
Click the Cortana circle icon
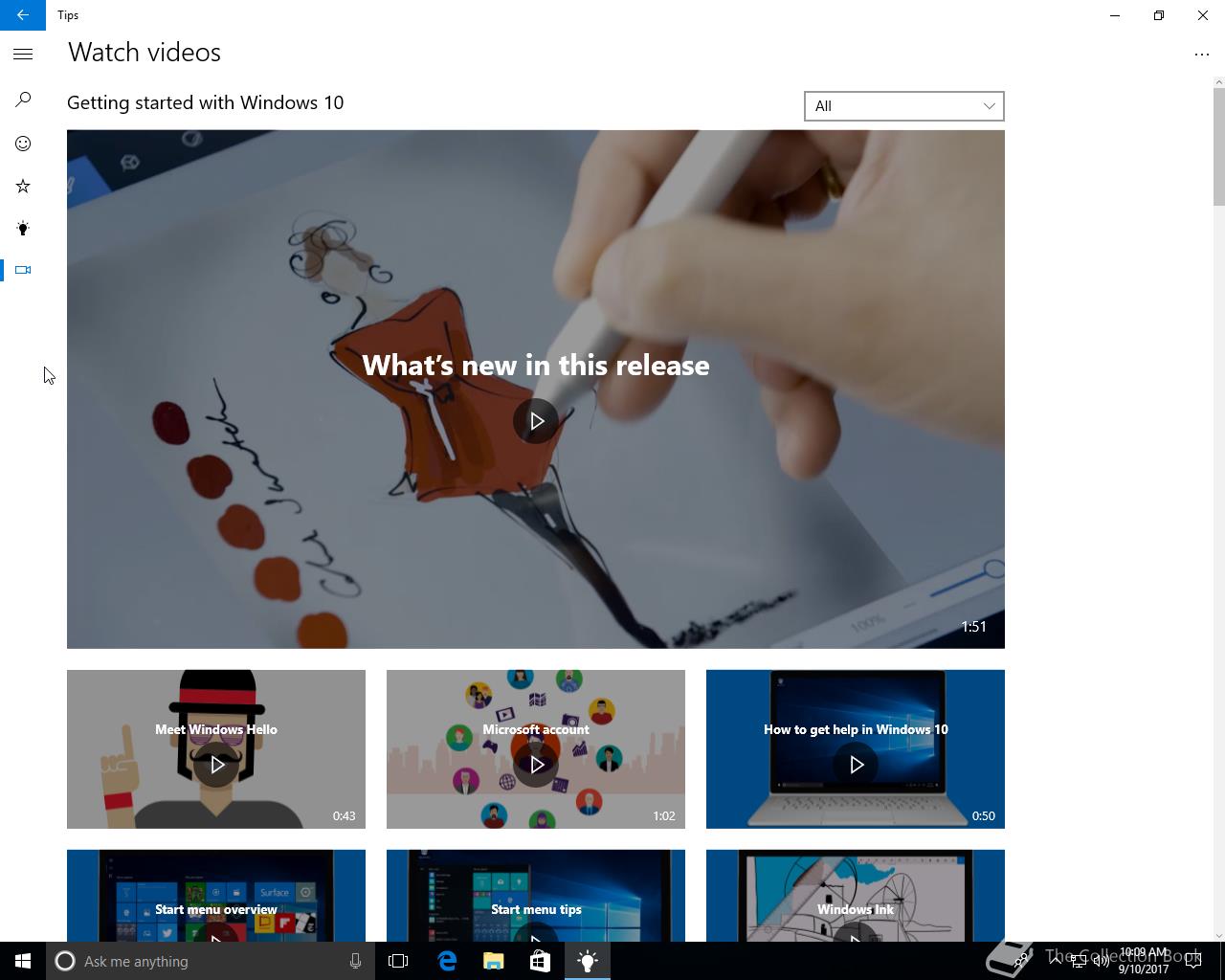click(65, 961)
